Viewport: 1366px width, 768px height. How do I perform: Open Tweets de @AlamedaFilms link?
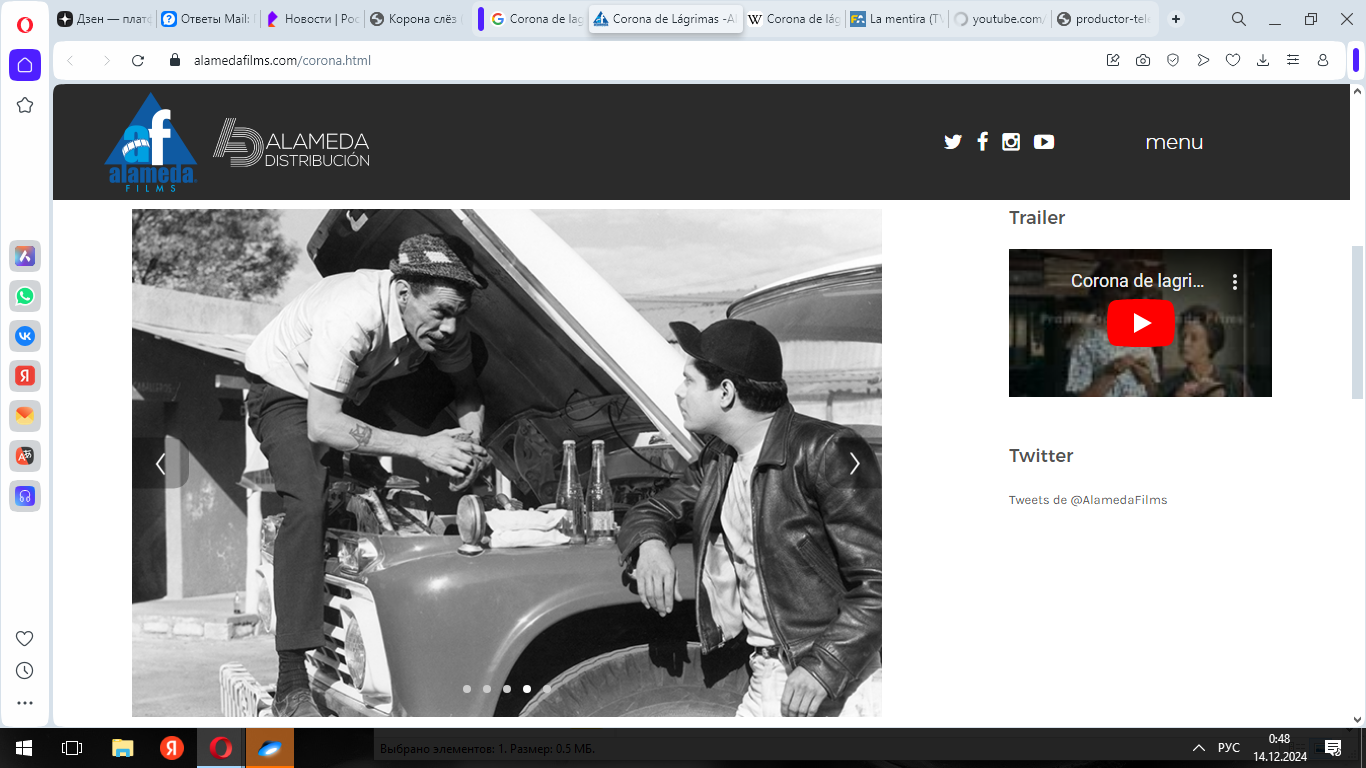(x=1088, y=500)
